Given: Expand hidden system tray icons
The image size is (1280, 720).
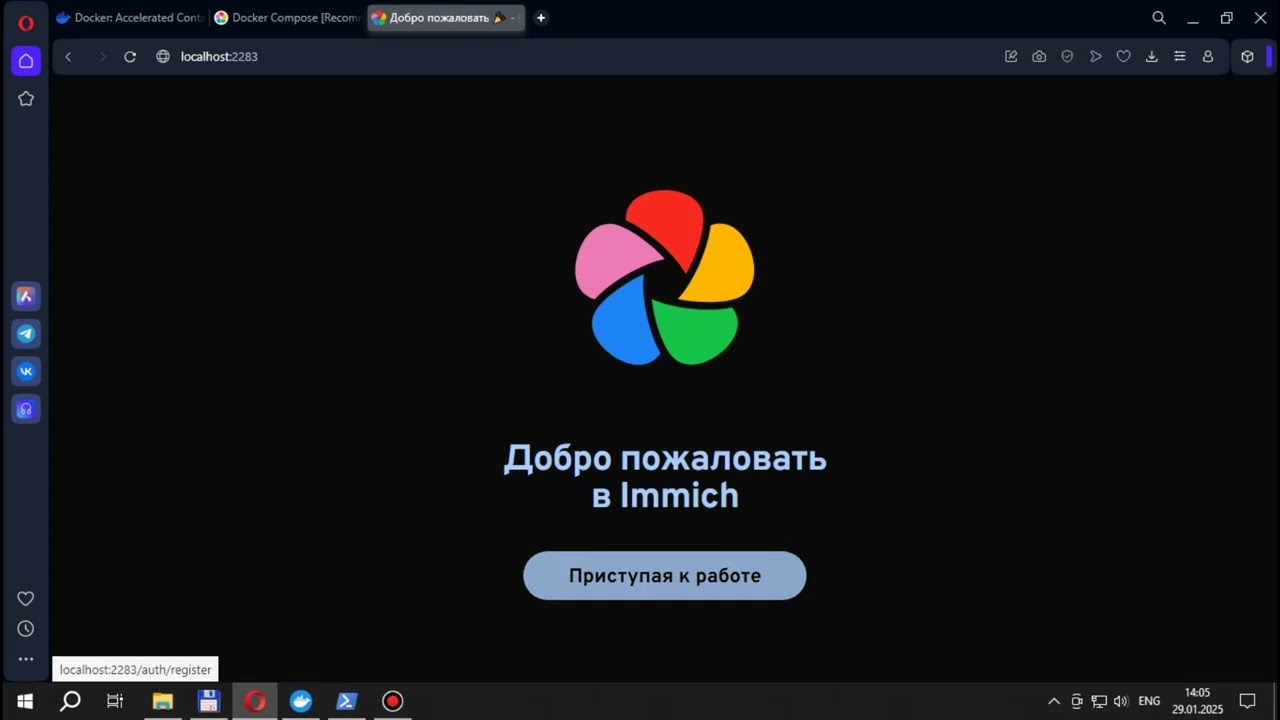Looking at the screenshot, I should point(1053,701).
